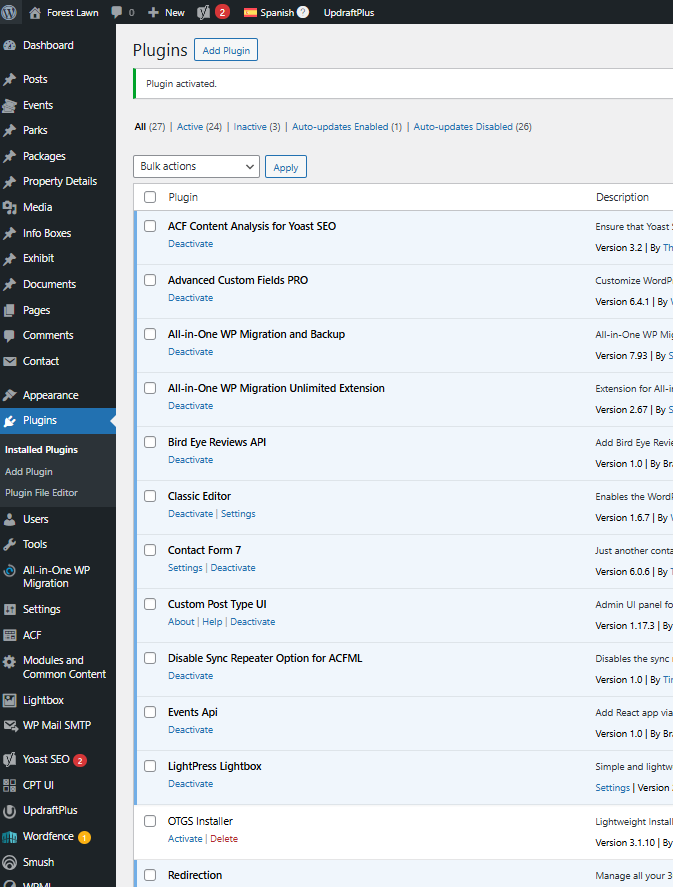Click the Users person icon in sidebar
The height and width of the screenshot is (887, 673).
tap(10, 519)
